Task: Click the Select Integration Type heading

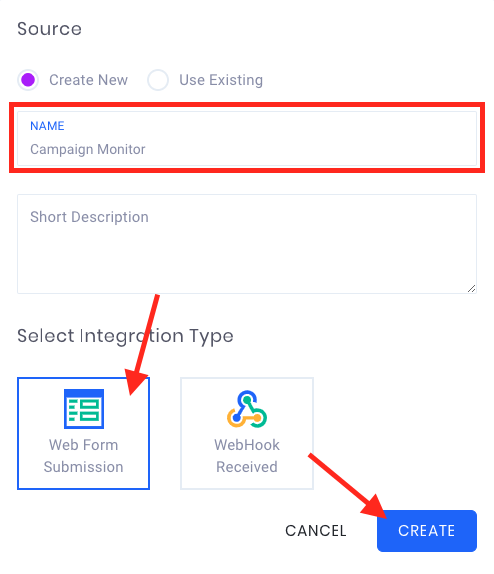Action: click(x=125, y=336)
